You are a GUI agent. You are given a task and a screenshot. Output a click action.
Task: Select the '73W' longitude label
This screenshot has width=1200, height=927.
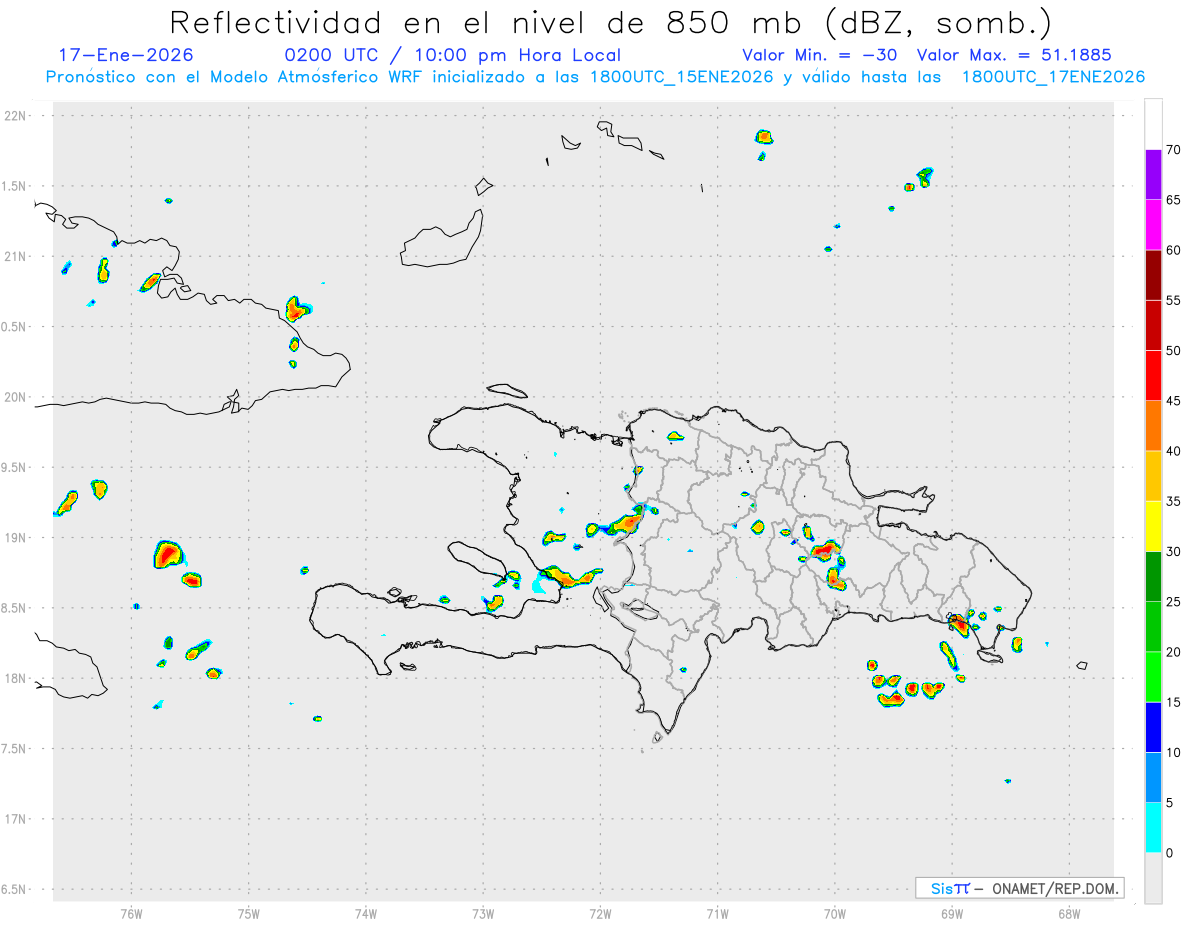[x=483, y=913]
